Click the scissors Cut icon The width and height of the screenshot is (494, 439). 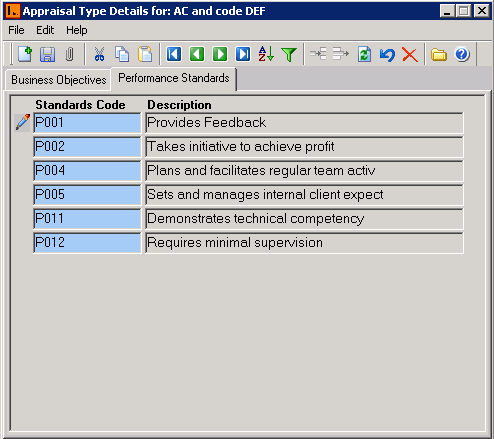click(99, 54)
